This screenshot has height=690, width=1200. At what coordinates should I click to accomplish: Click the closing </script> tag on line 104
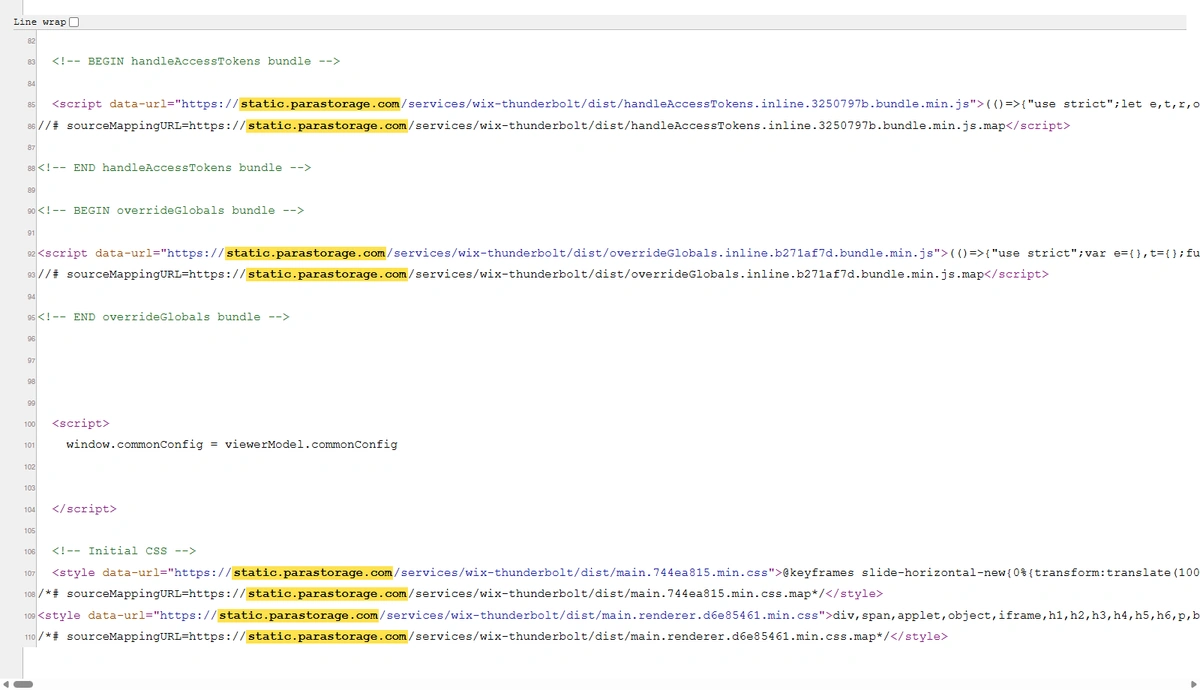[84, 509]
